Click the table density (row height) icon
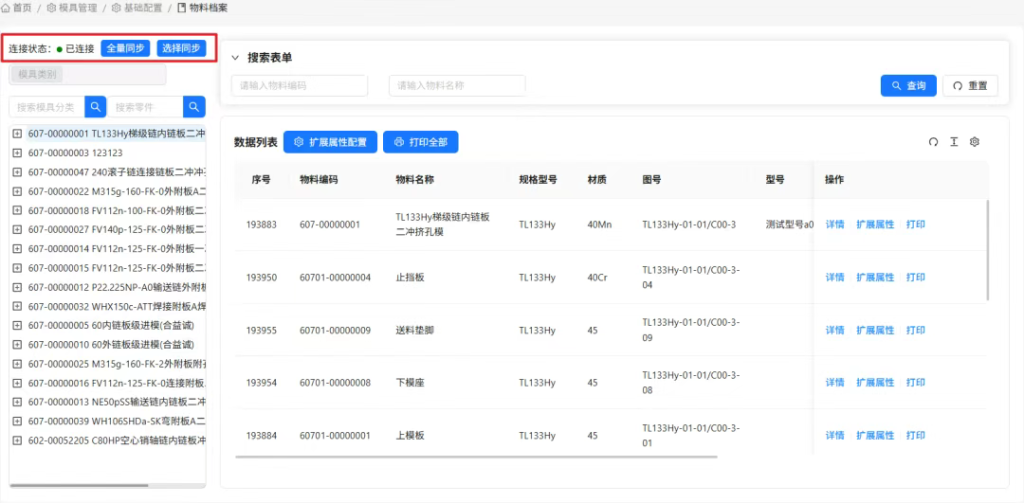Image resolution: width=1024 pixels, height=503 pixels. click(954, 142)
